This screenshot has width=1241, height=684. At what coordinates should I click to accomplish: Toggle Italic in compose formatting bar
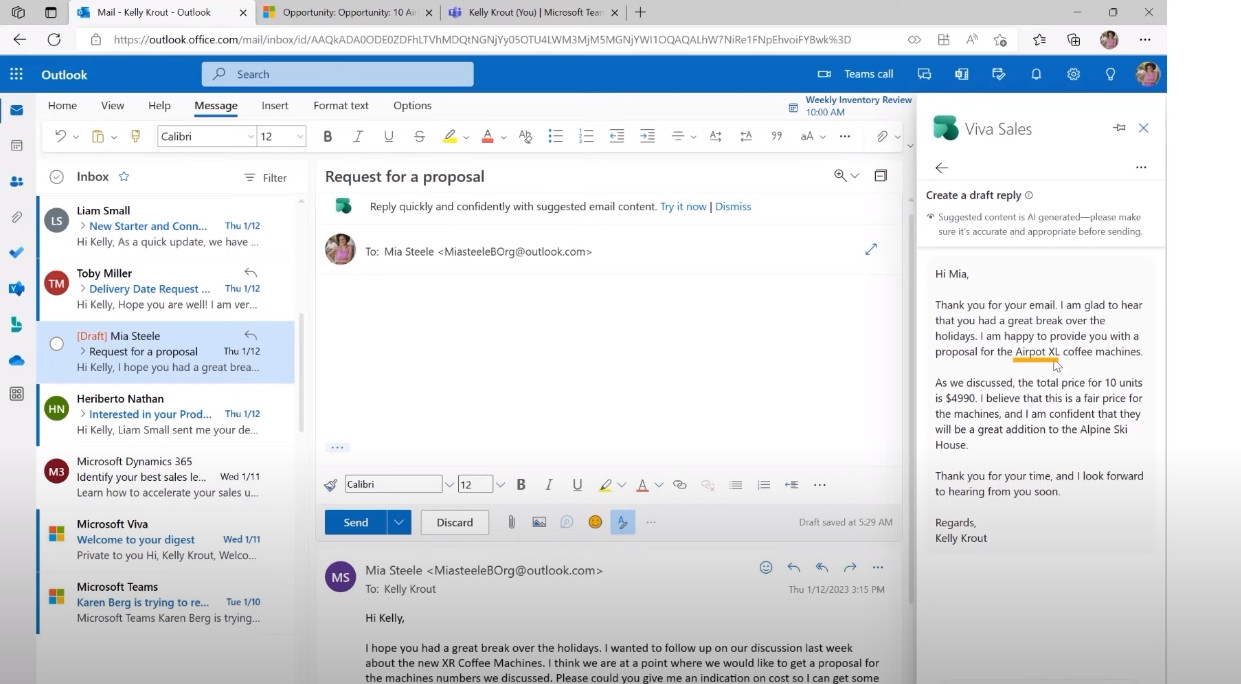click(x=549, y=485)
